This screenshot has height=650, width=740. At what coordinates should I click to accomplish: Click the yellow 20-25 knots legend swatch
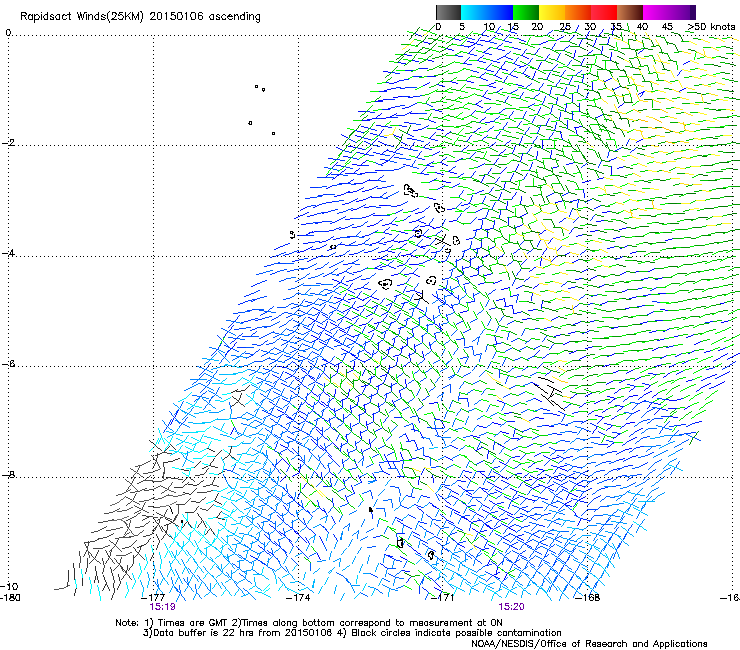(552, 12)
